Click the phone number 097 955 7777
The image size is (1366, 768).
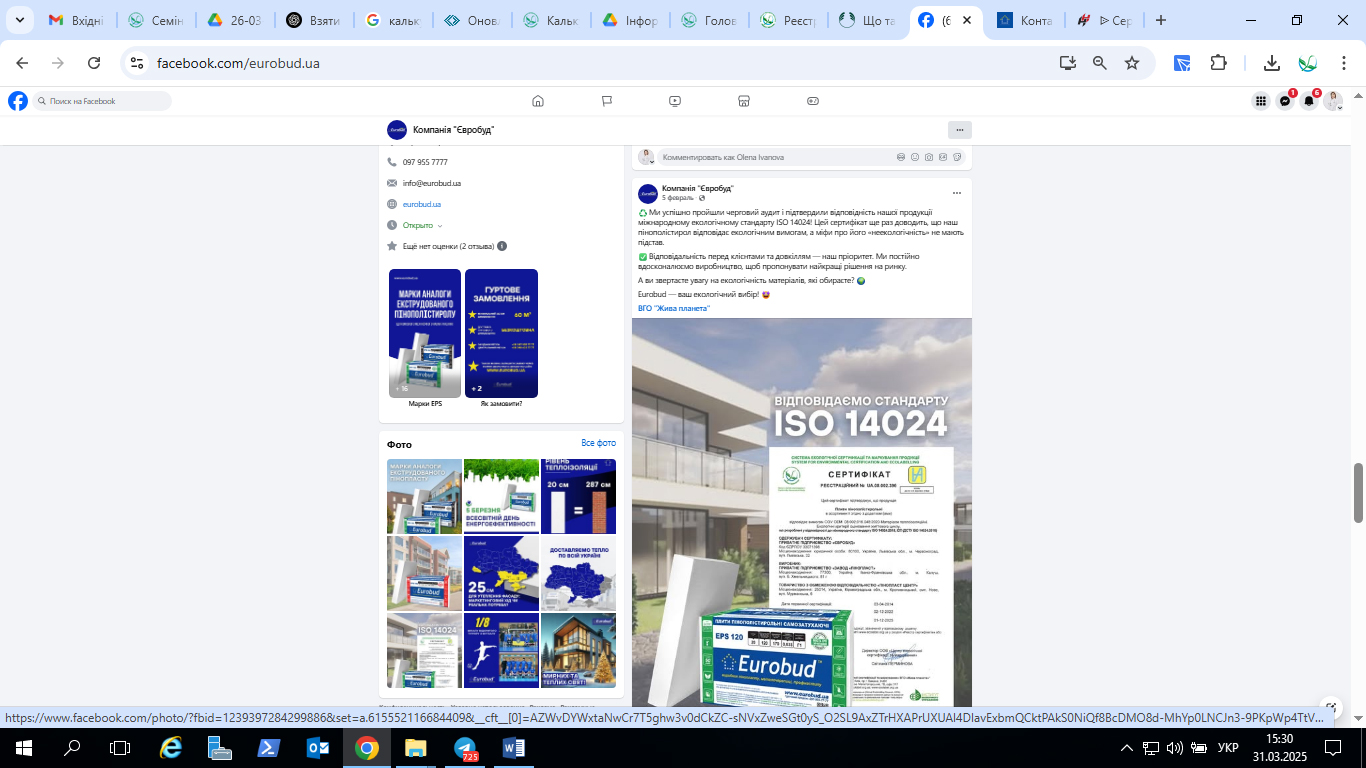coord(425,162)
